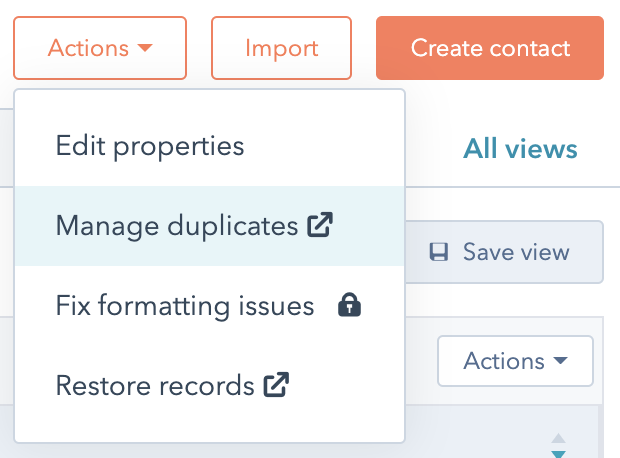Choose Restore records from the dropdown
The height and width of the screenshot is (458, 620).
tap(155, 385)
